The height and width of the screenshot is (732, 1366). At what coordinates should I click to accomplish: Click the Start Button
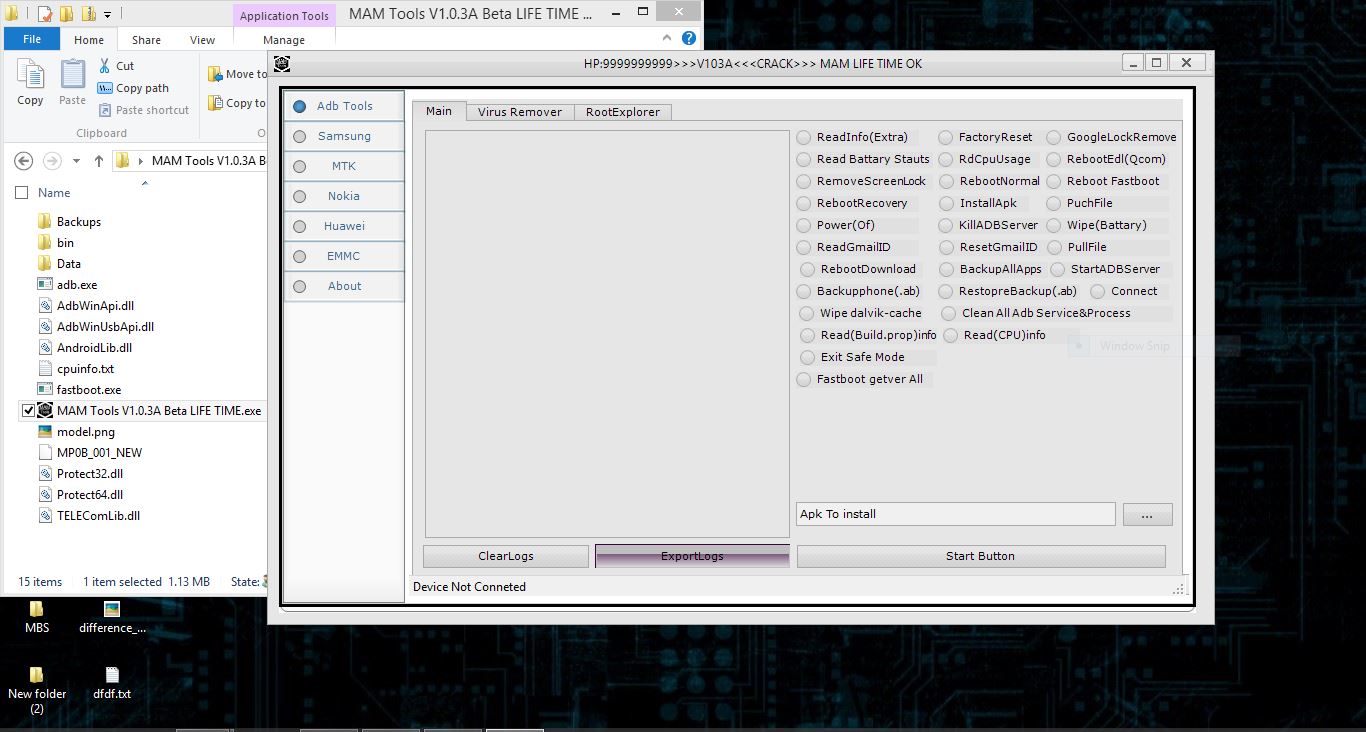[x=980, y=556]
